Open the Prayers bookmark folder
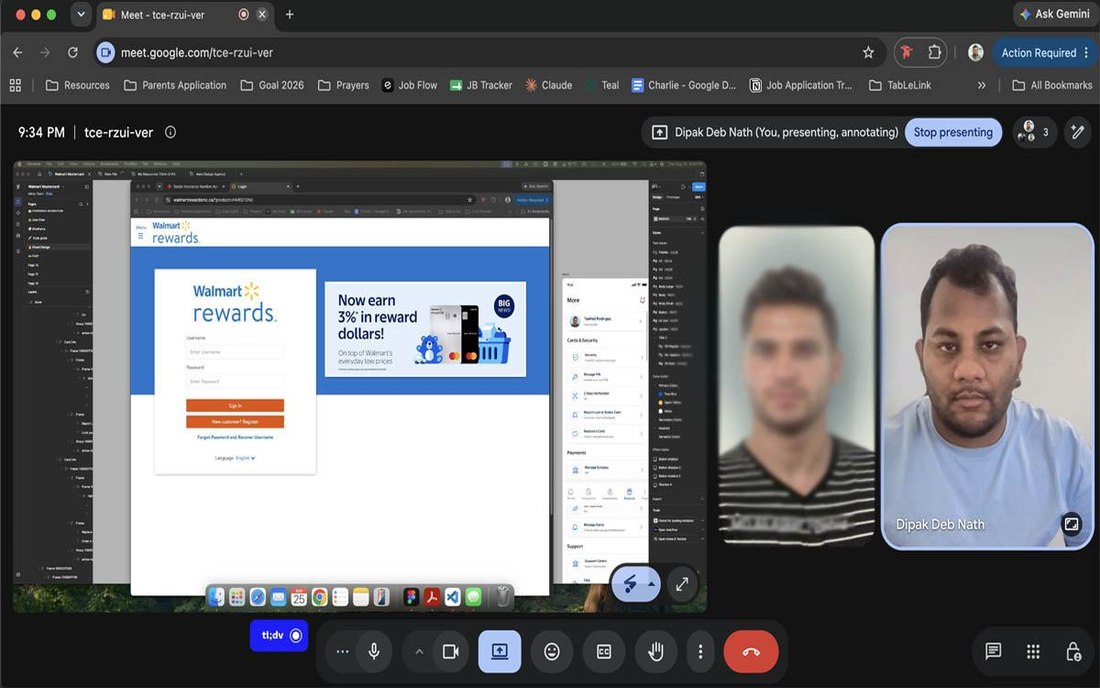This screenshot has height=688, width=1100. tap(343, 86)
